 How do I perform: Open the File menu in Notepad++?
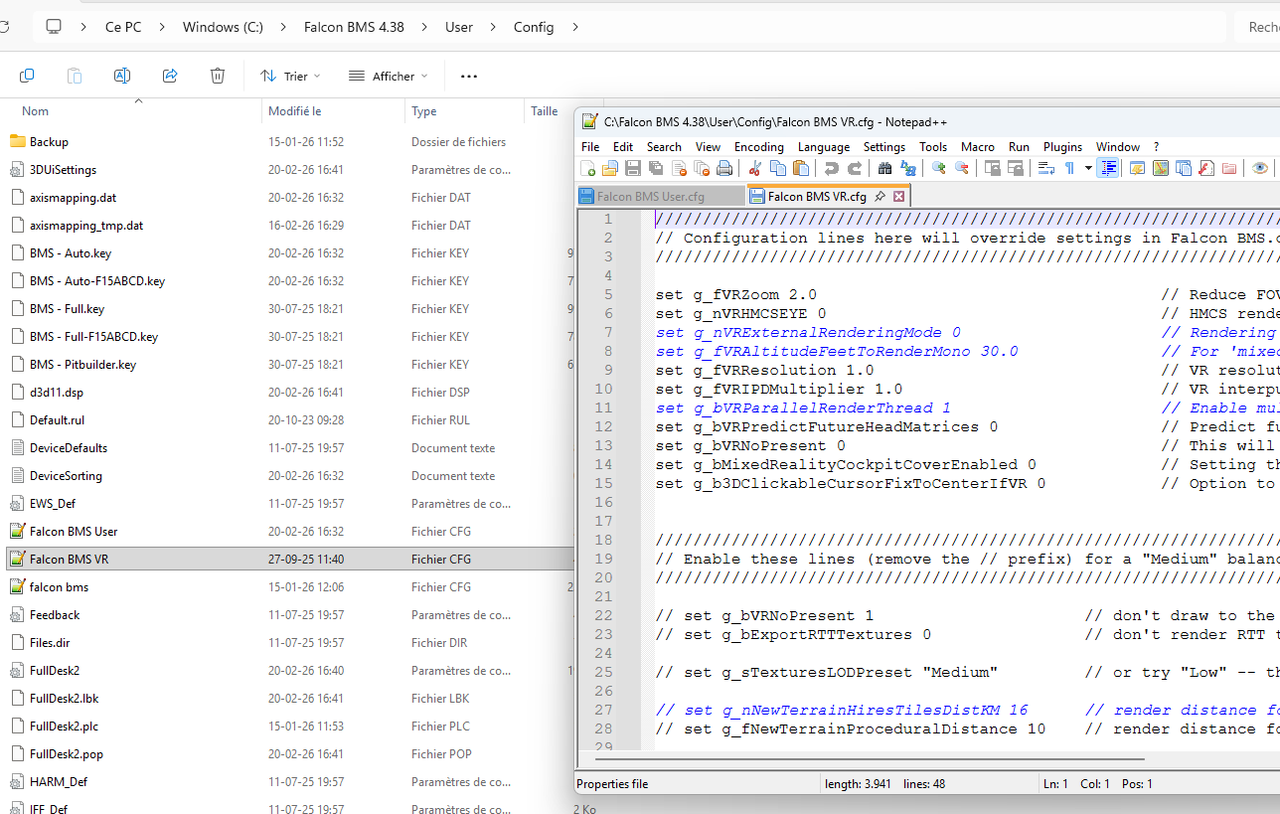coord(591,147)
